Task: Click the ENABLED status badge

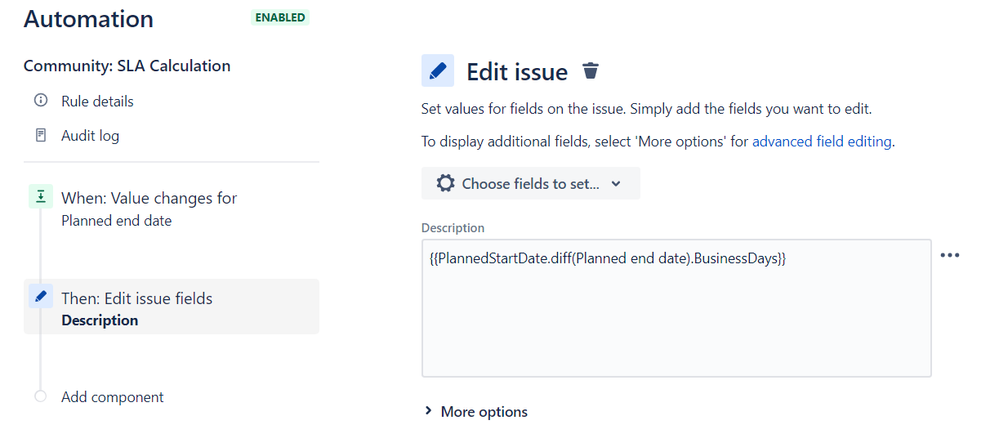Action: [x=280, y=18]
